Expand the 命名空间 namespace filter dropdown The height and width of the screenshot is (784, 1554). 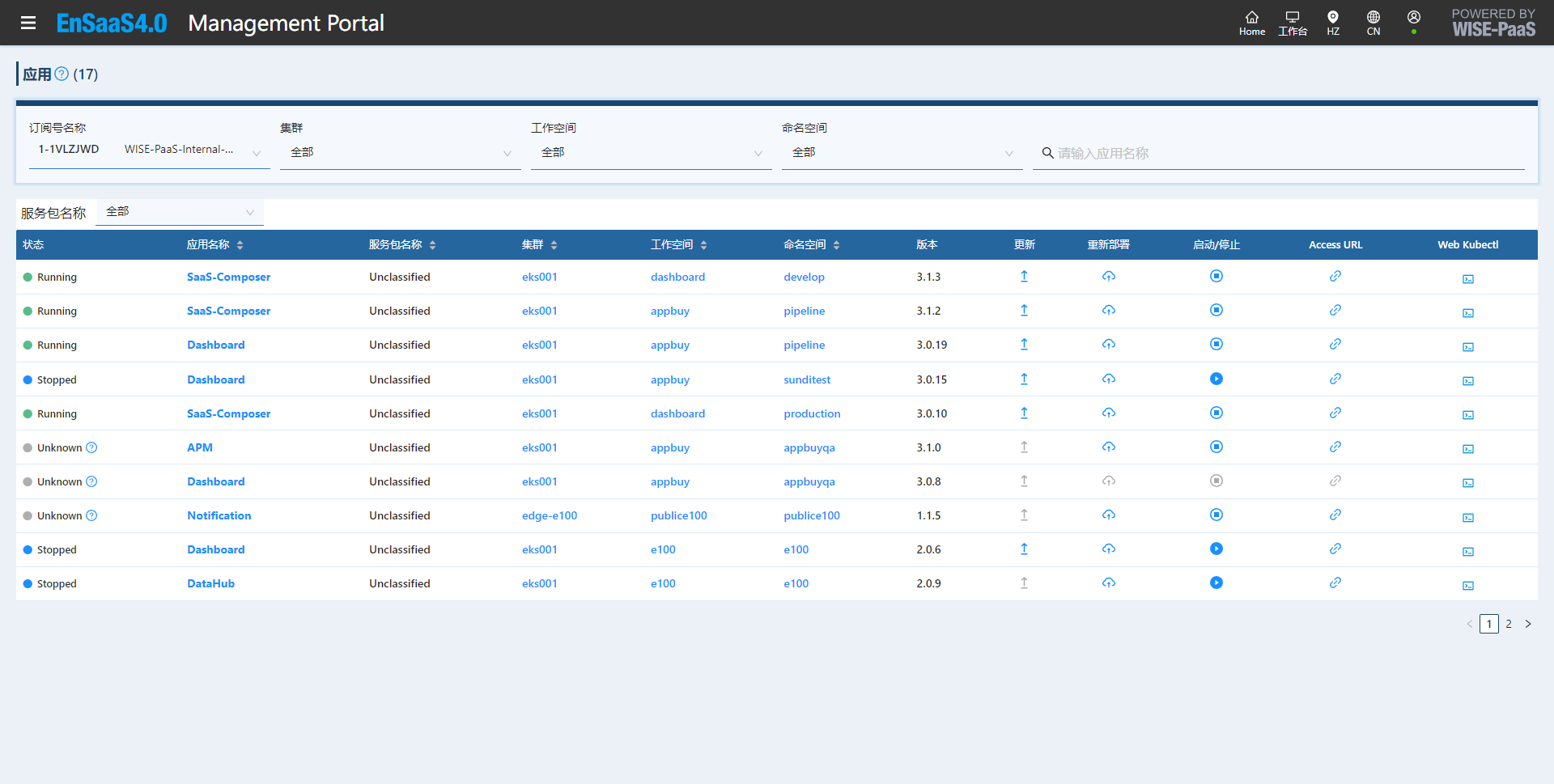coord(902,153)
